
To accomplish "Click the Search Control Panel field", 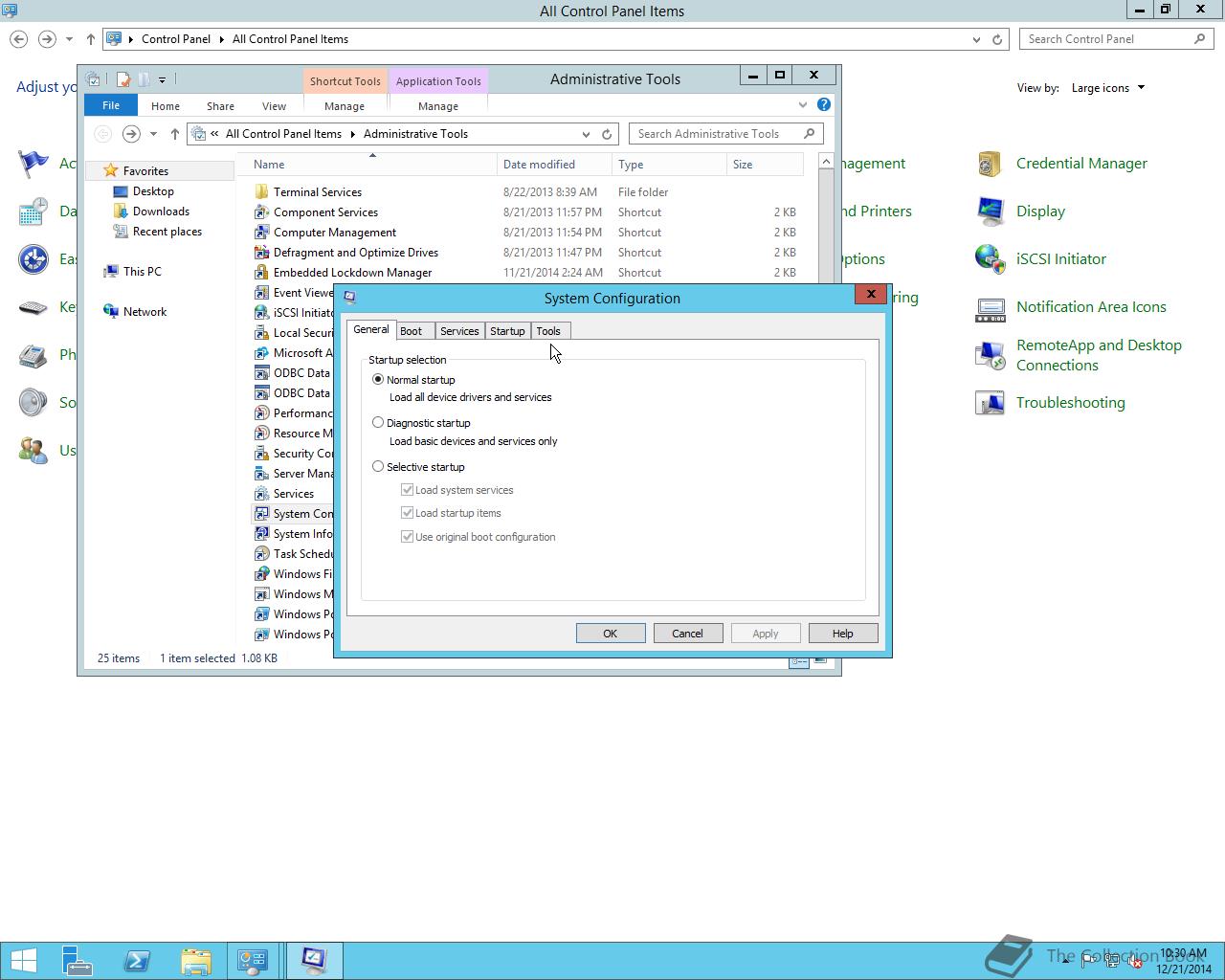I will 1118,39.
